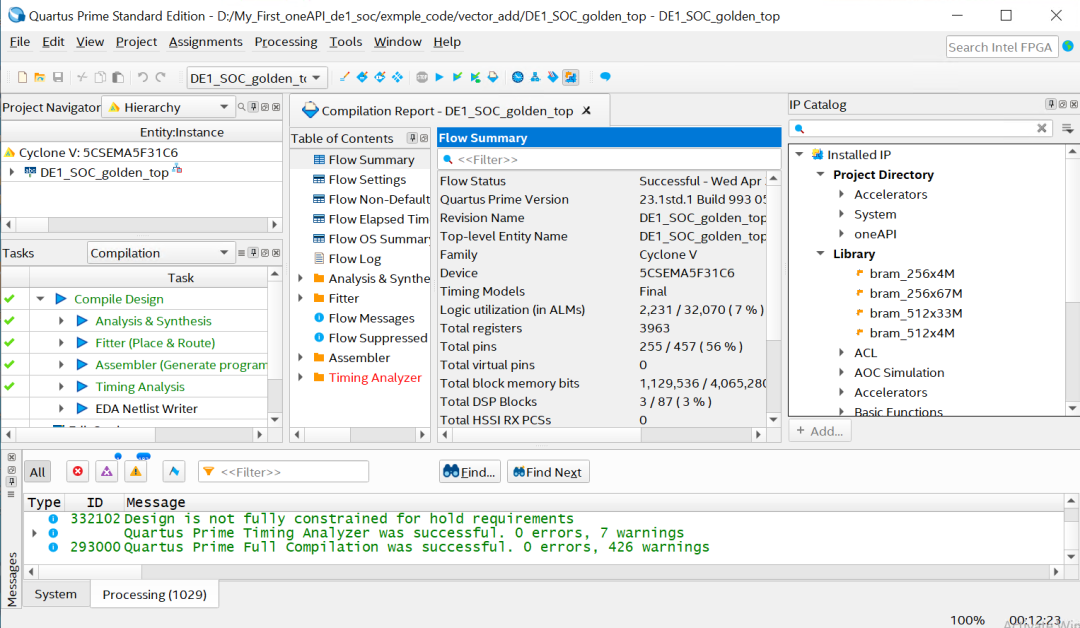Click the IP Catalog vertical scrollbar

tap(1072, 280)
